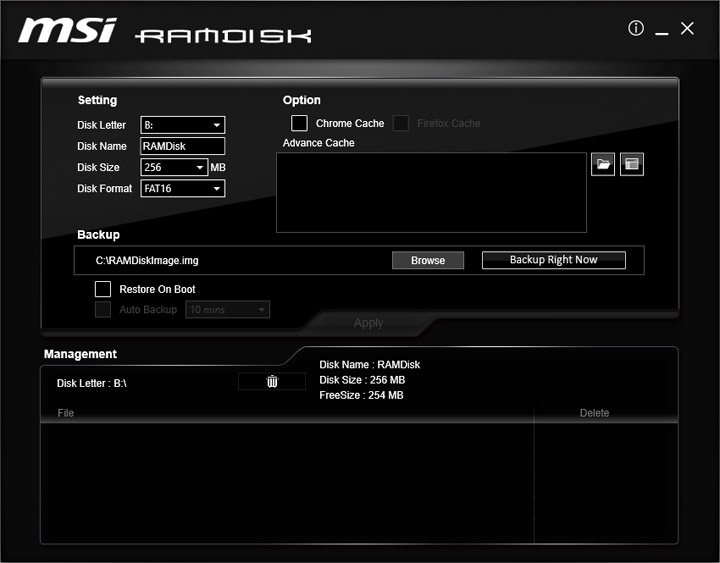Click the MSI logo
720x563 pixels.
pos(67,30)
